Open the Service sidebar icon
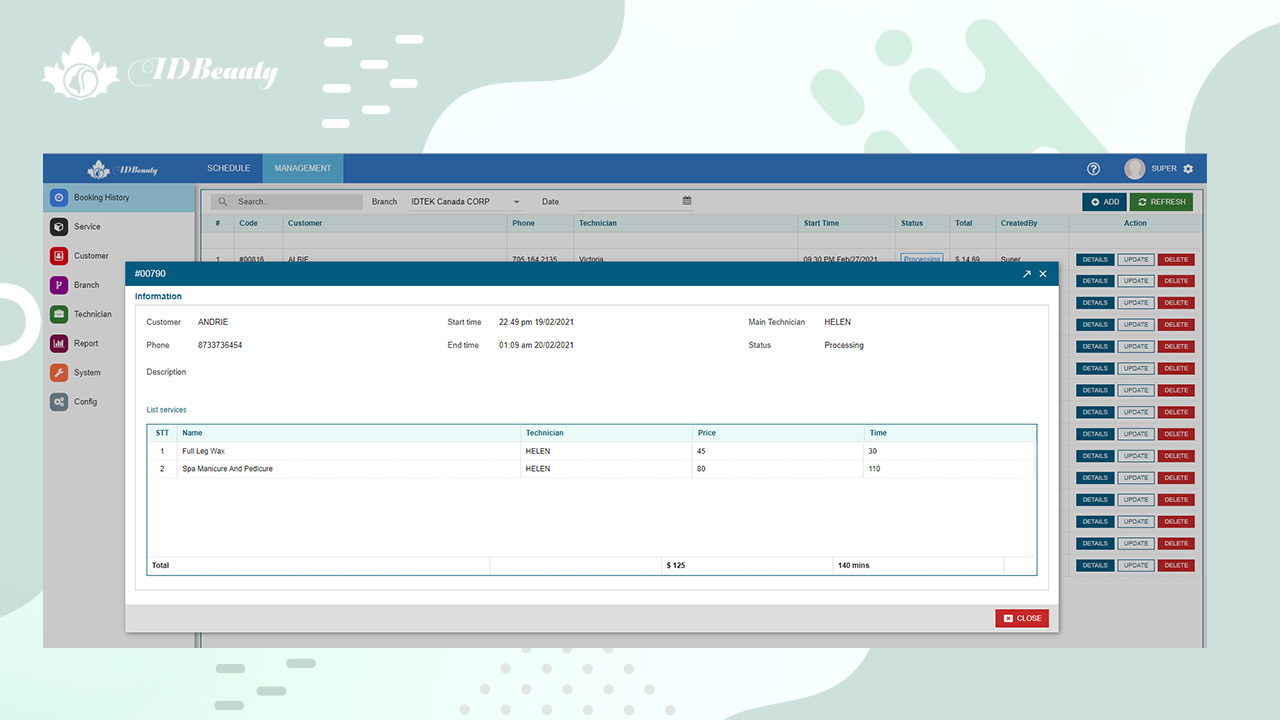Screen dimensions: 1280x720 pyautogui.click(x=59, y=227)
